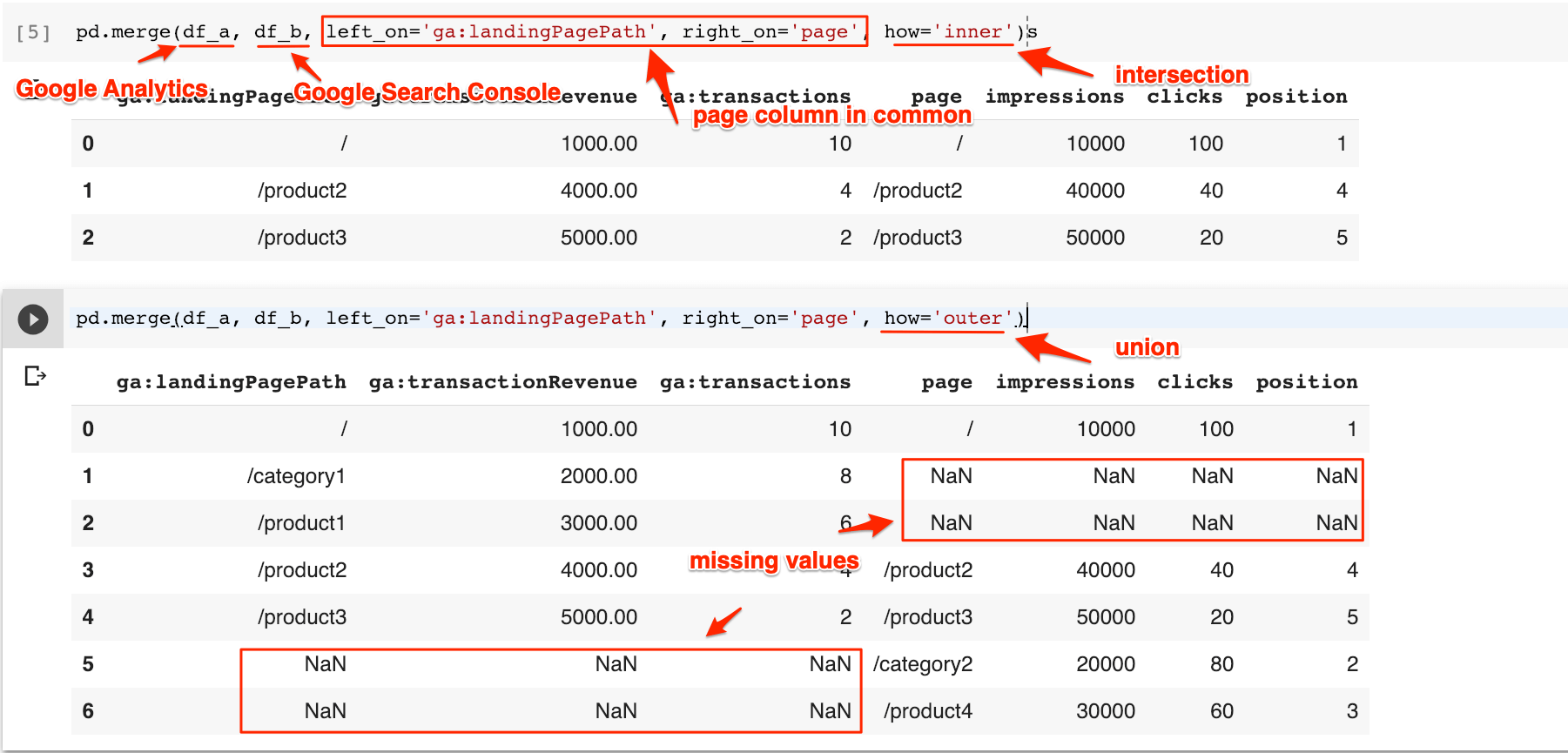This screenshot has width=1568, height=753.
Task: Click row index 2 in inner-merge table
Action: pos(88,238)
